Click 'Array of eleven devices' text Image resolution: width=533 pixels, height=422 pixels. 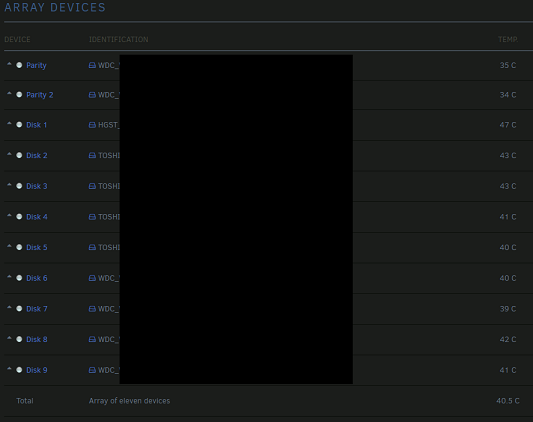coord(130,401)
